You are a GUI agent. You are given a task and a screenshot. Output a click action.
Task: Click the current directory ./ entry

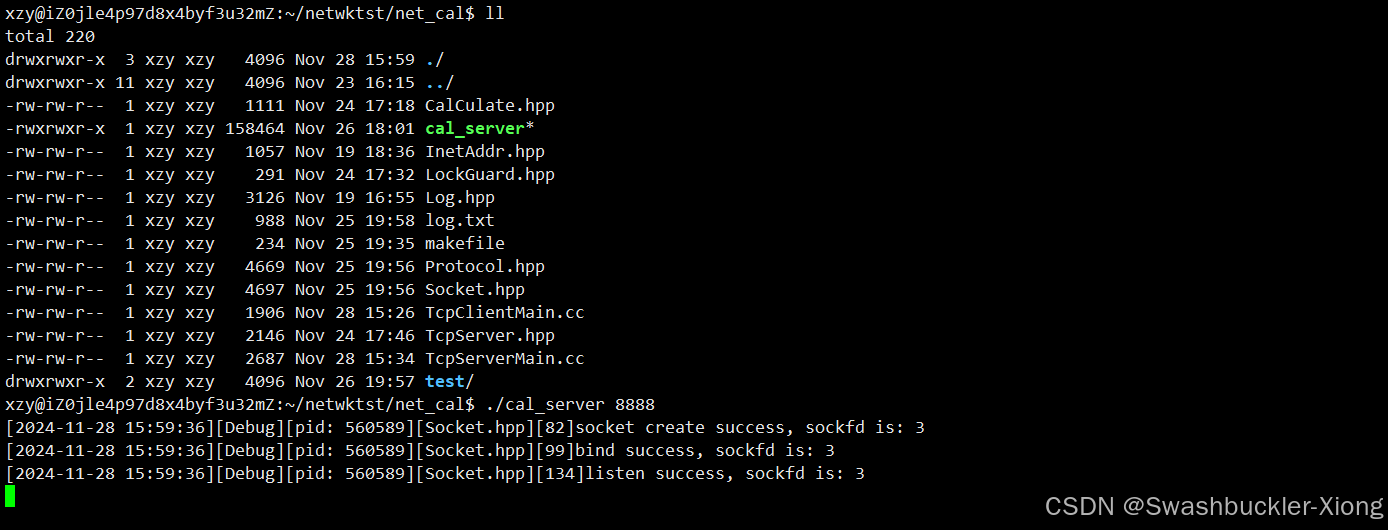click(434, 60)
